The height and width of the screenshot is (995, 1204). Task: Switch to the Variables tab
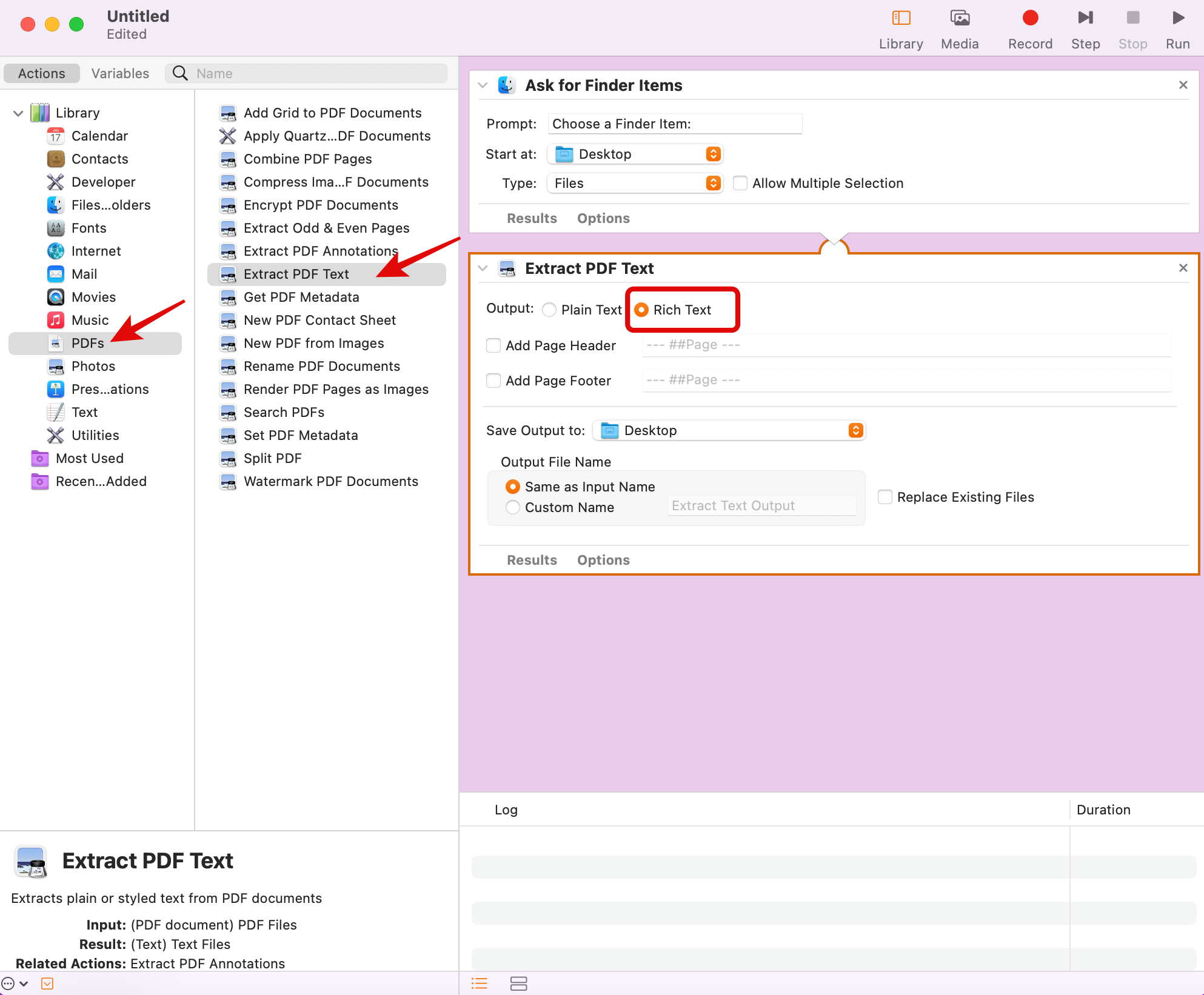[x=120, y=73]
